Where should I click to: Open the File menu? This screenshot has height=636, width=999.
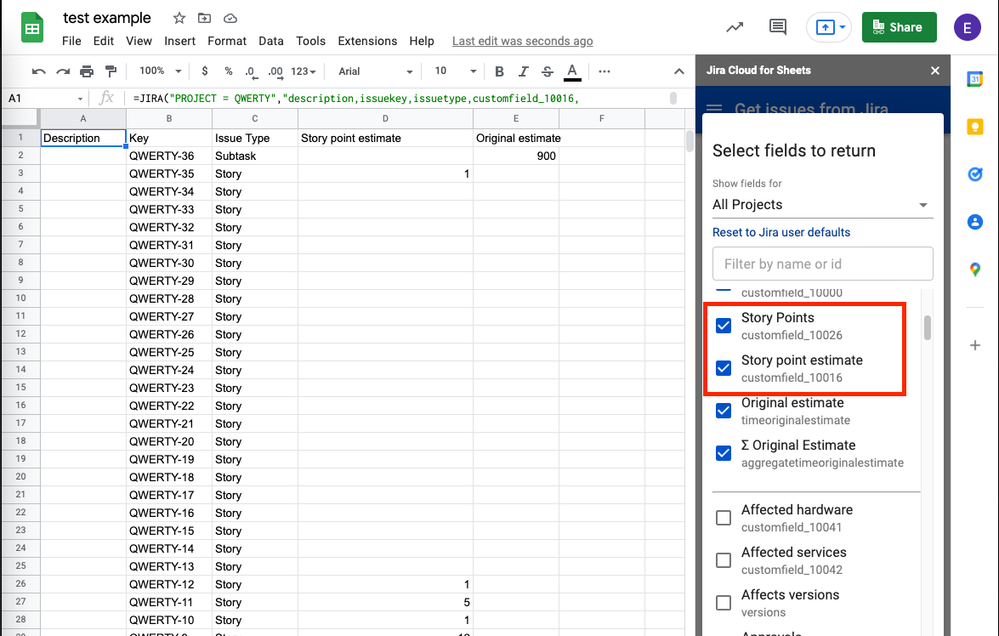coord(71,41)
